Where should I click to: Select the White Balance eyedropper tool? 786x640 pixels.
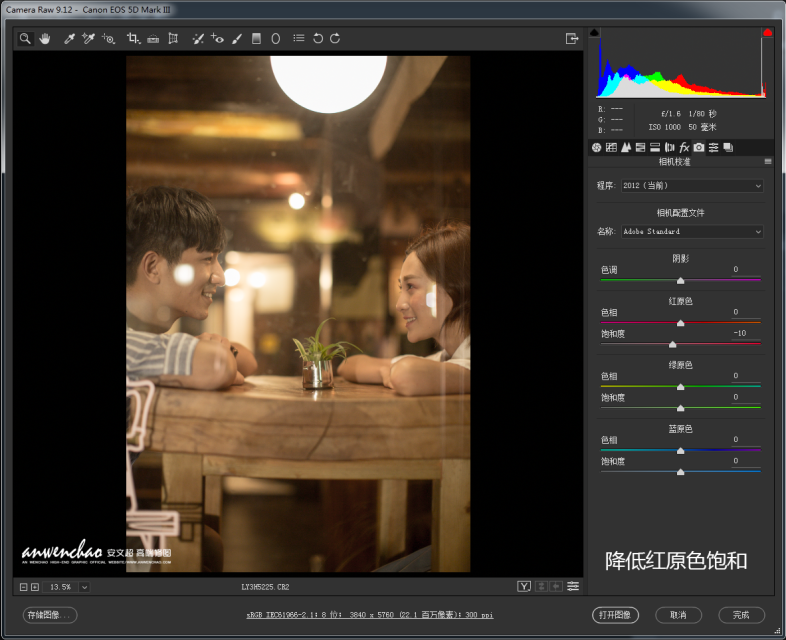69,39
